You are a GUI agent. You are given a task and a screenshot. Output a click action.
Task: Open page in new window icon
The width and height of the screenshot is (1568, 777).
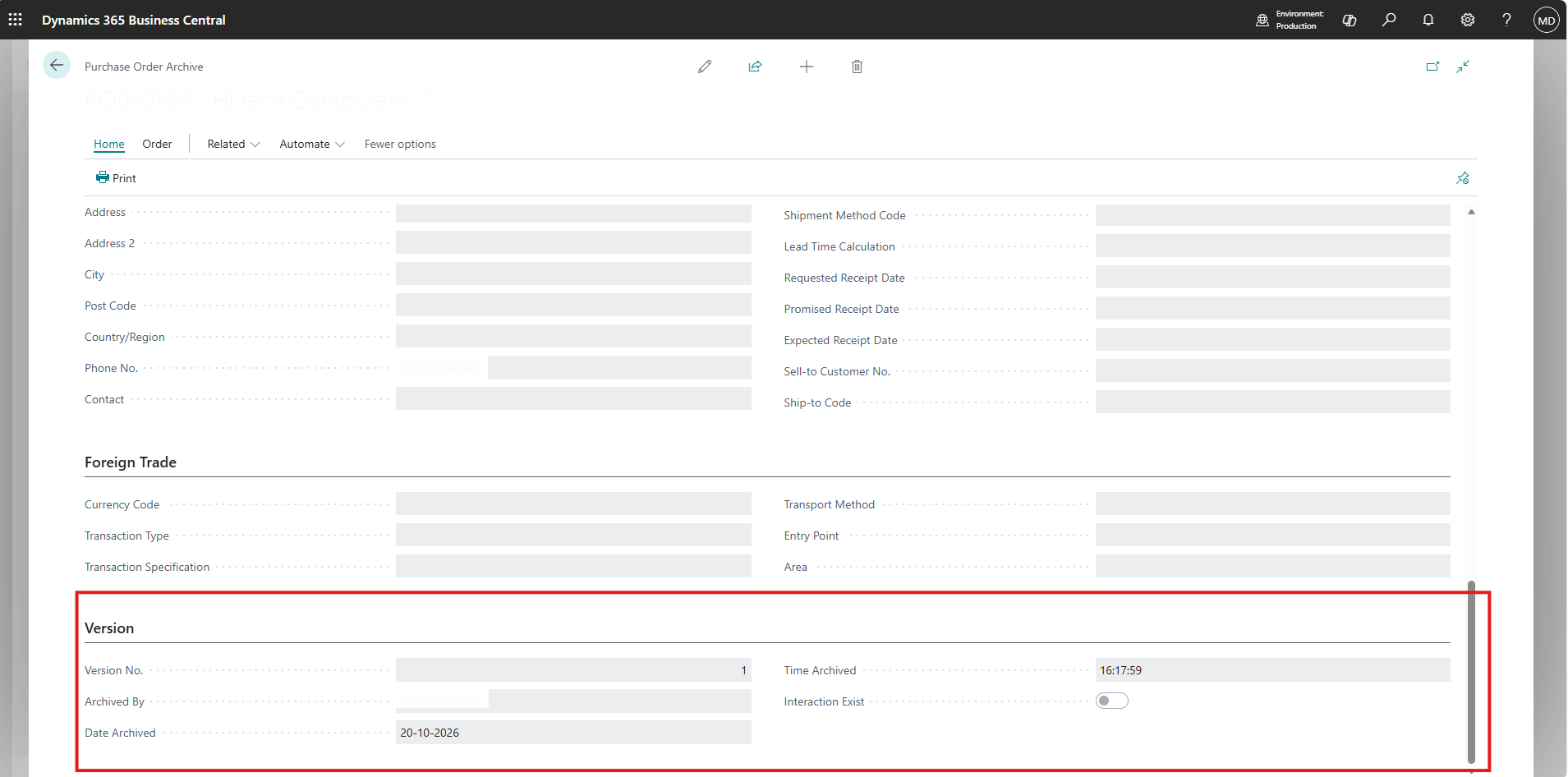click(1432, 67)
